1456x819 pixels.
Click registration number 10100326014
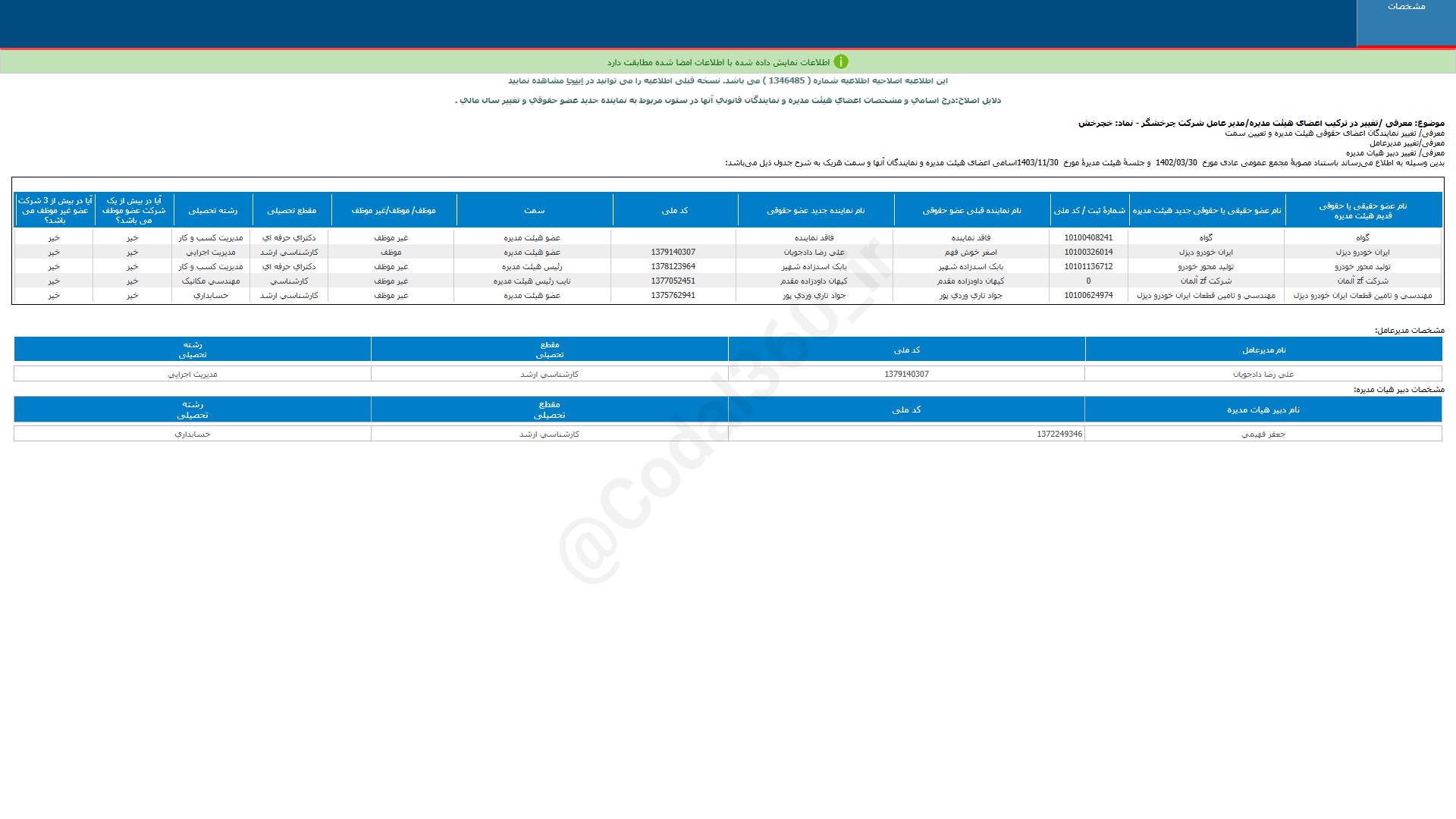tap(1088, 253)
